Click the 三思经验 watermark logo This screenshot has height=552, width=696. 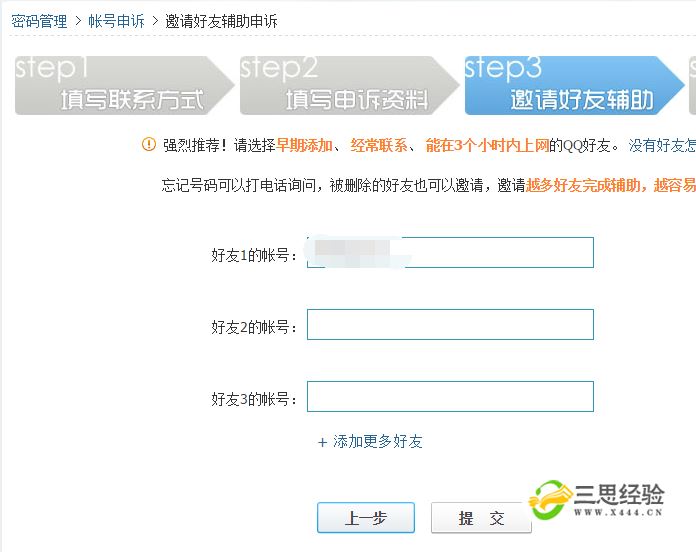coord(596,499)
